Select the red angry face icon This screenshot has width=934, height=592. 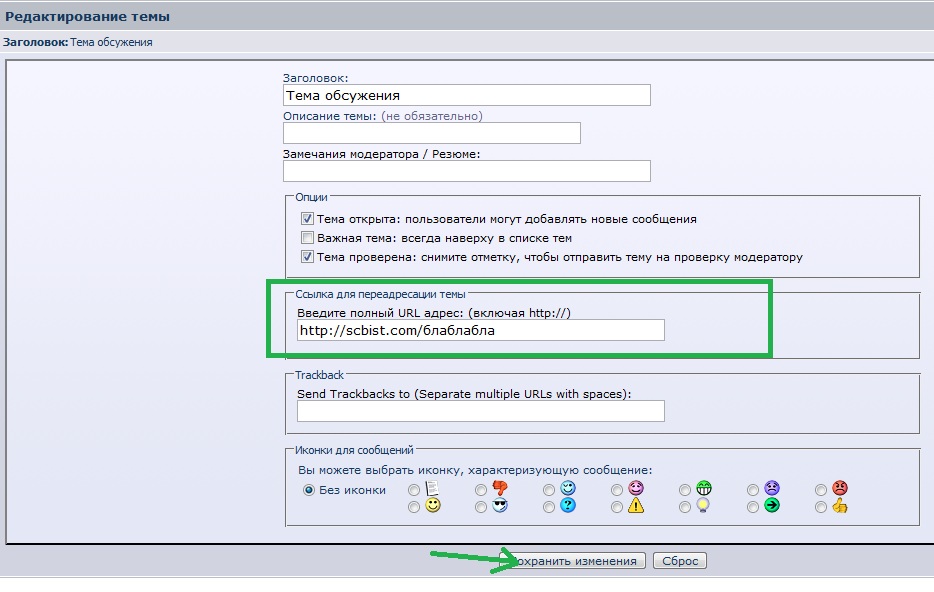click(x=821, y=490)
